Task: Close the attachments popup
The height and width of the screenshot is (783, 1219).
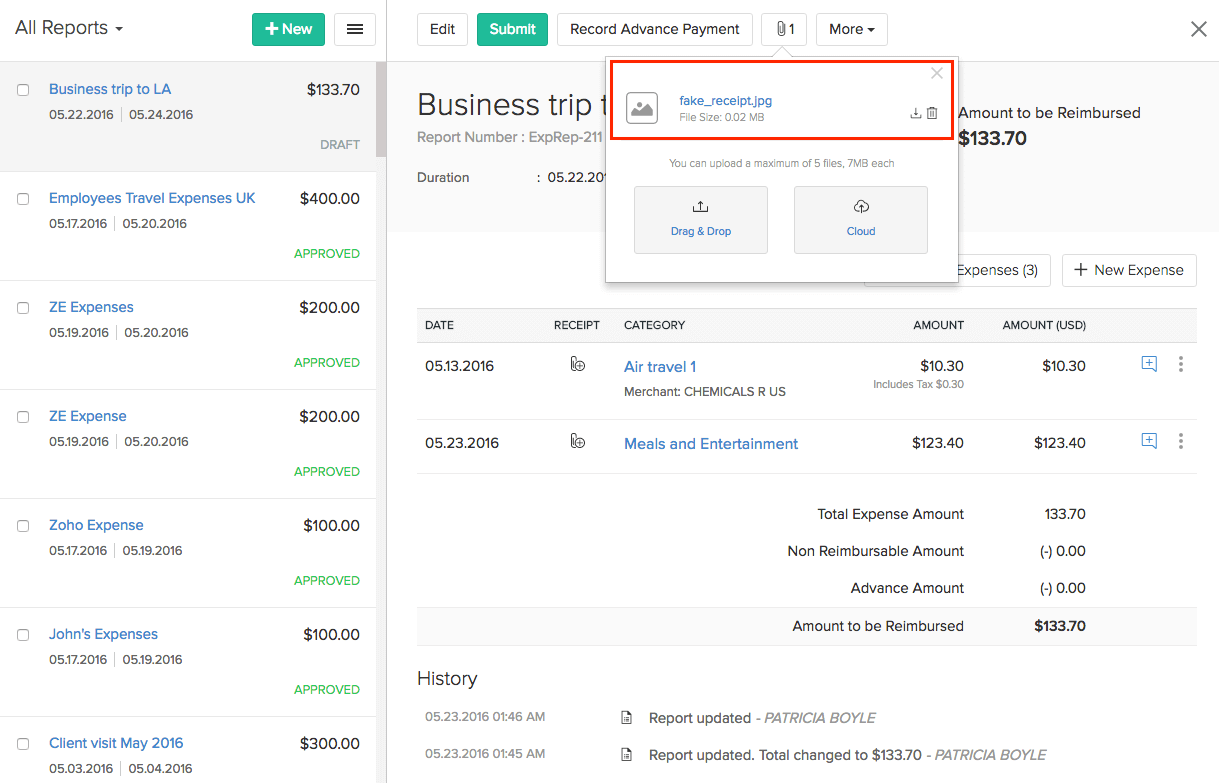Action: 936,73
